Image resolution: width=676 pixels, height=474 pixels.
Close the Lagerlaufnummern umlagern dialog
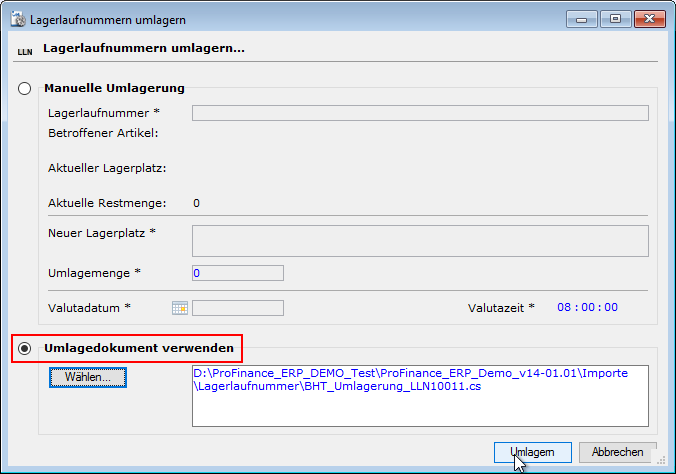pos(646,18)
